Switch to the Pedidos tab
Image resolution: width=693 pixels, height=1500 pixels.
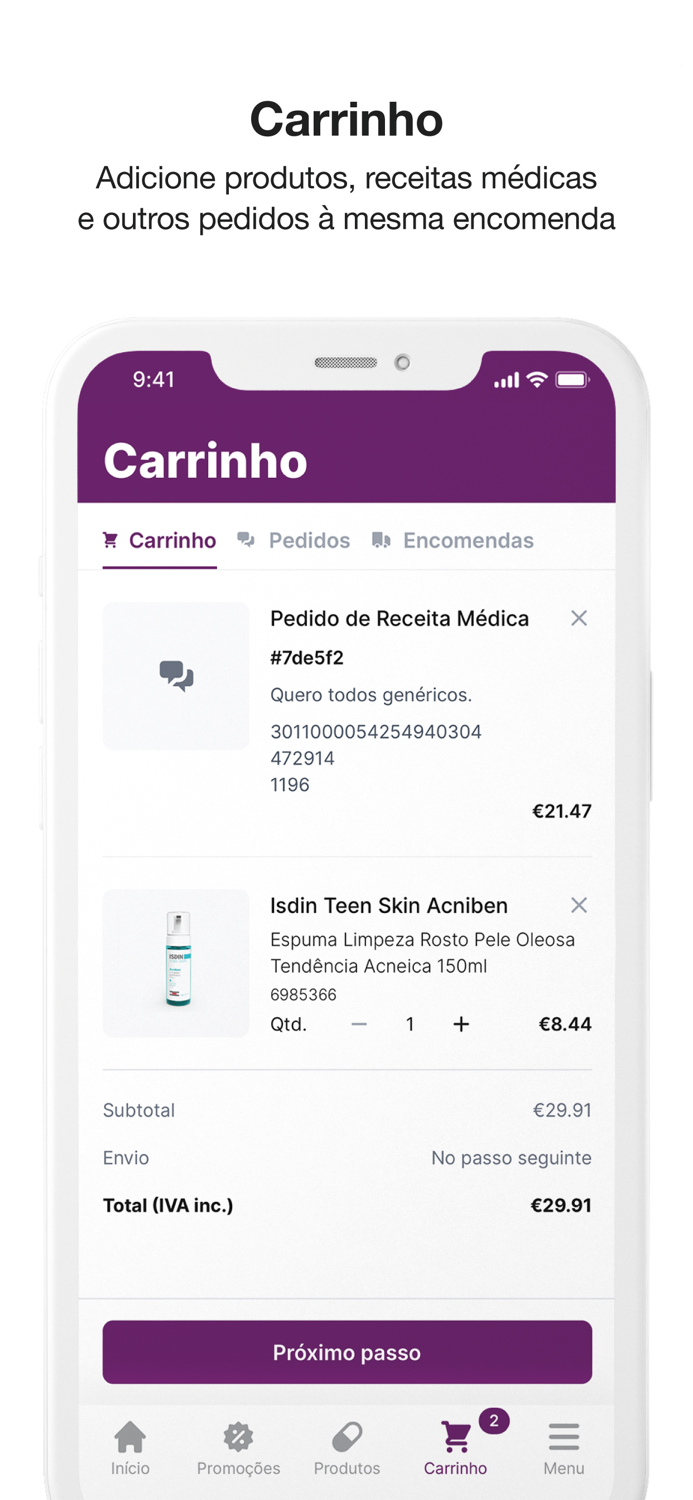click(309, 540)
